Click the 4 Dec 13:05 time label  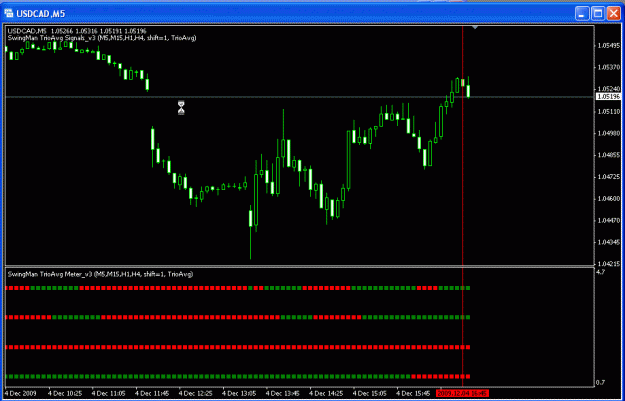click(x=239, y=393)
